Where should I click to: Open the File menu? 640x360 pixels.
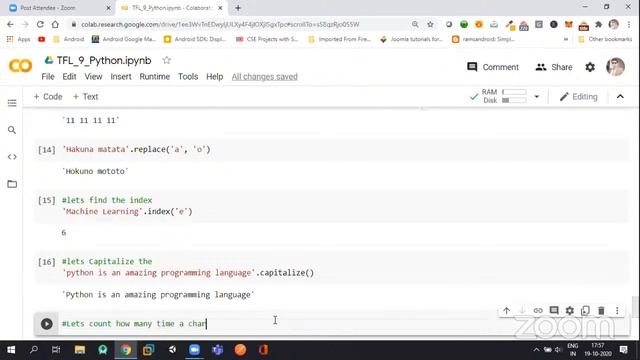point(48,77)
